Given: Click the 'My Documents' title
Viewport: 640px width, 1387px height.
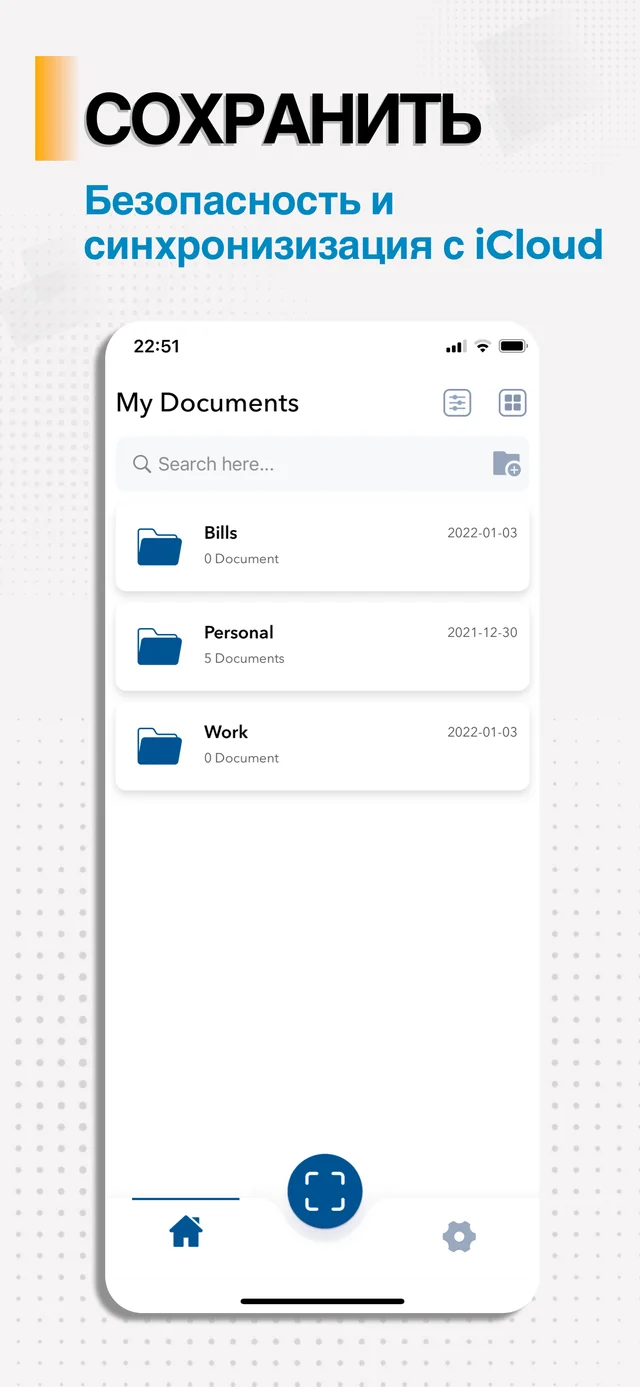Looking at the screenshot, I should tap(207, 403).
